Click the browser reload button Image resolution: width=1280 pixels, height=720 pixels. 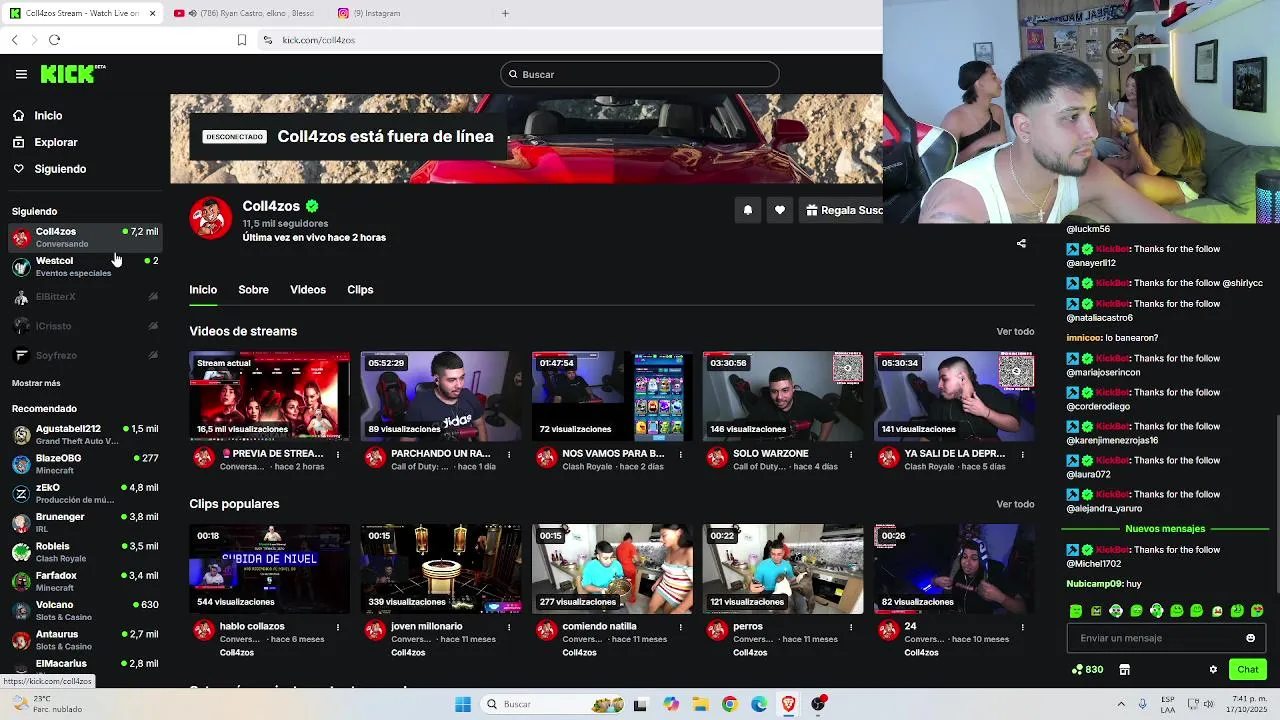pyautogui.click(x=54, y=40)
